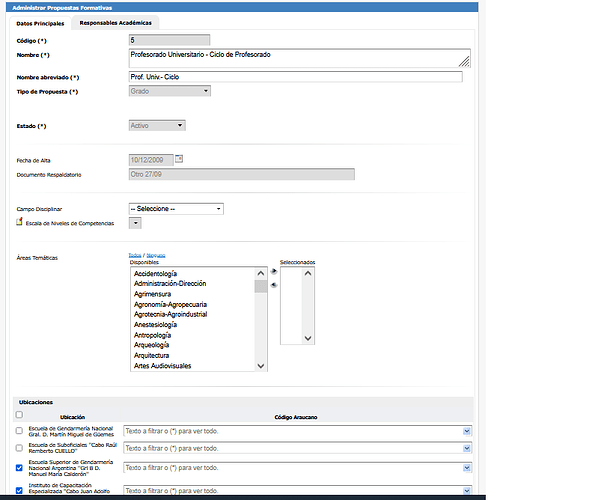
Task: Click Código Araucano filter field for Cabo Raúl CUELLO
Action: (x=298, y=448)
